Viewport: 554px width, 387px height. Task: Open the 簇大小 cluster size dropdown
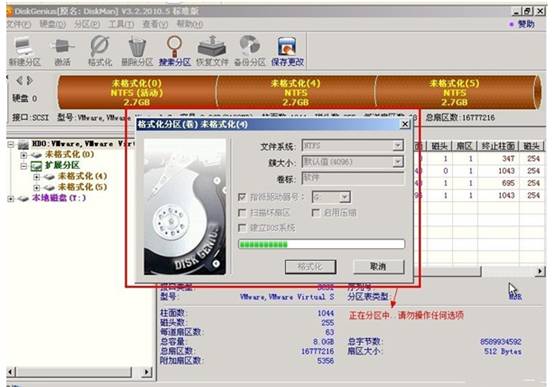[x=398, y=162]
